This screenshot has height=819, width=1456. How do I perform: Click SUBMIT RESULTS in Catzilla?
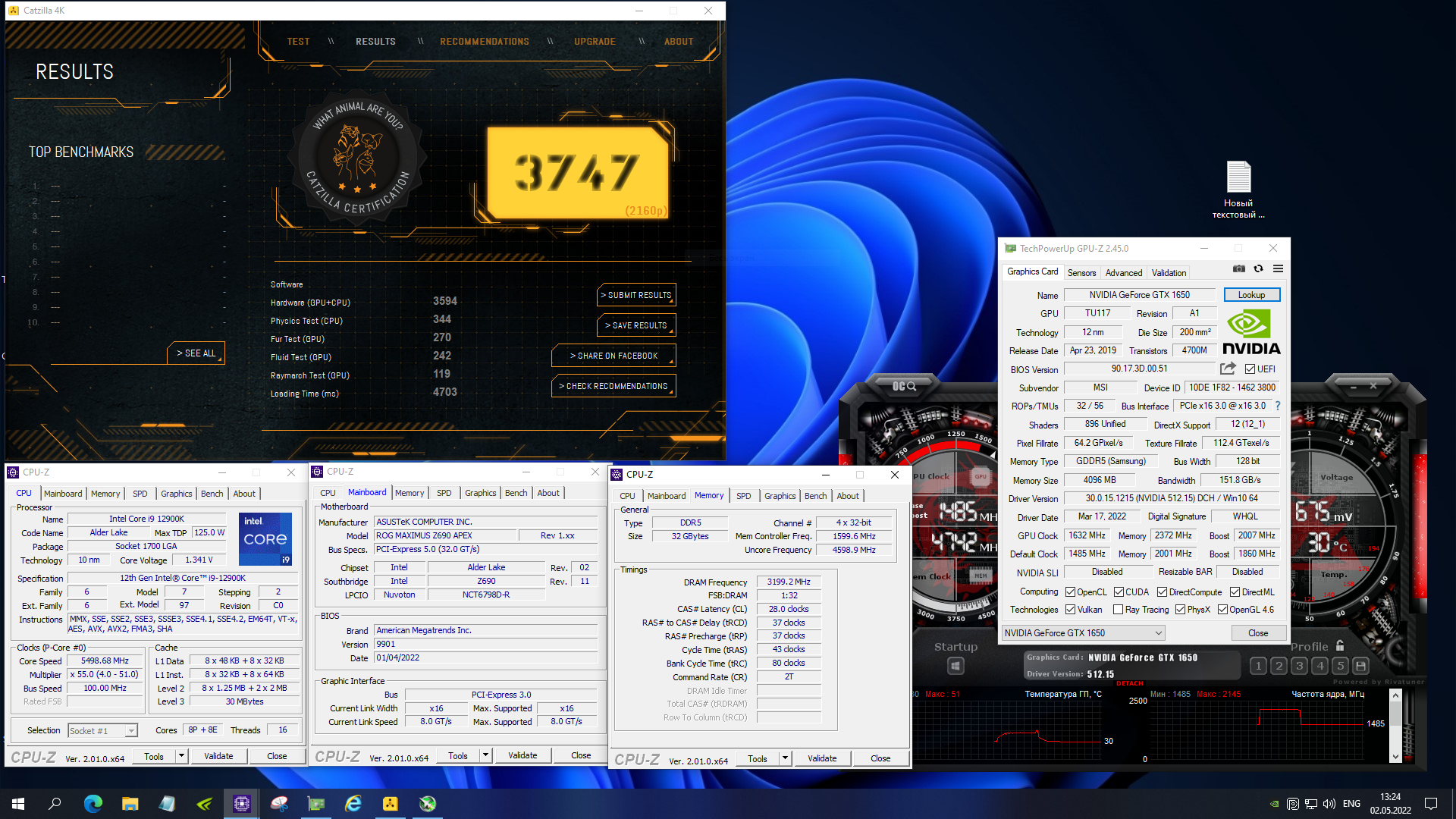coord(636,295)
